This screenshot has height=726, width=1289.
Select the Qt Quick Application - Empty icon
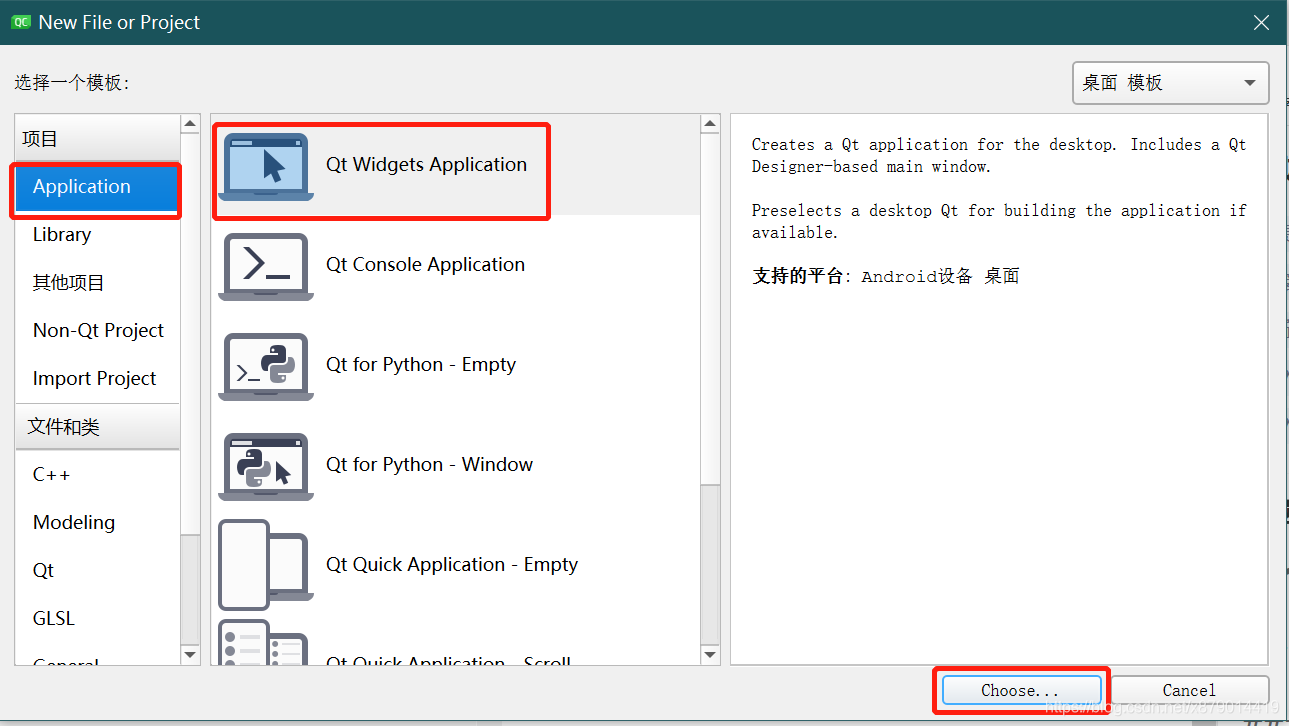tap(265, 565)
